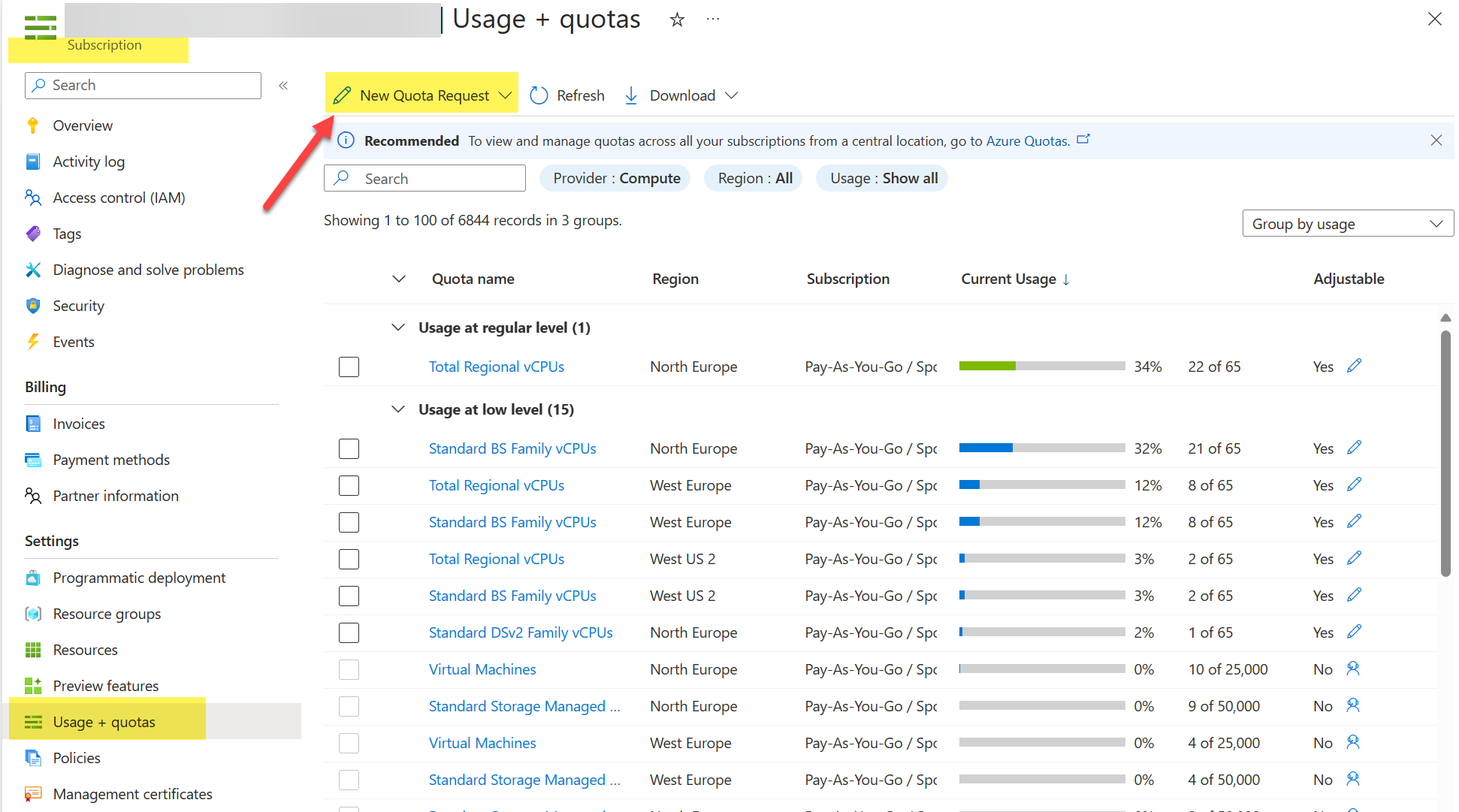Tick the checkbox for Total Regional vCPUs West Europe
Image resolution: width=1459 pixels, height=812 pixels.
pyautogui.click(x=349, y=485)
